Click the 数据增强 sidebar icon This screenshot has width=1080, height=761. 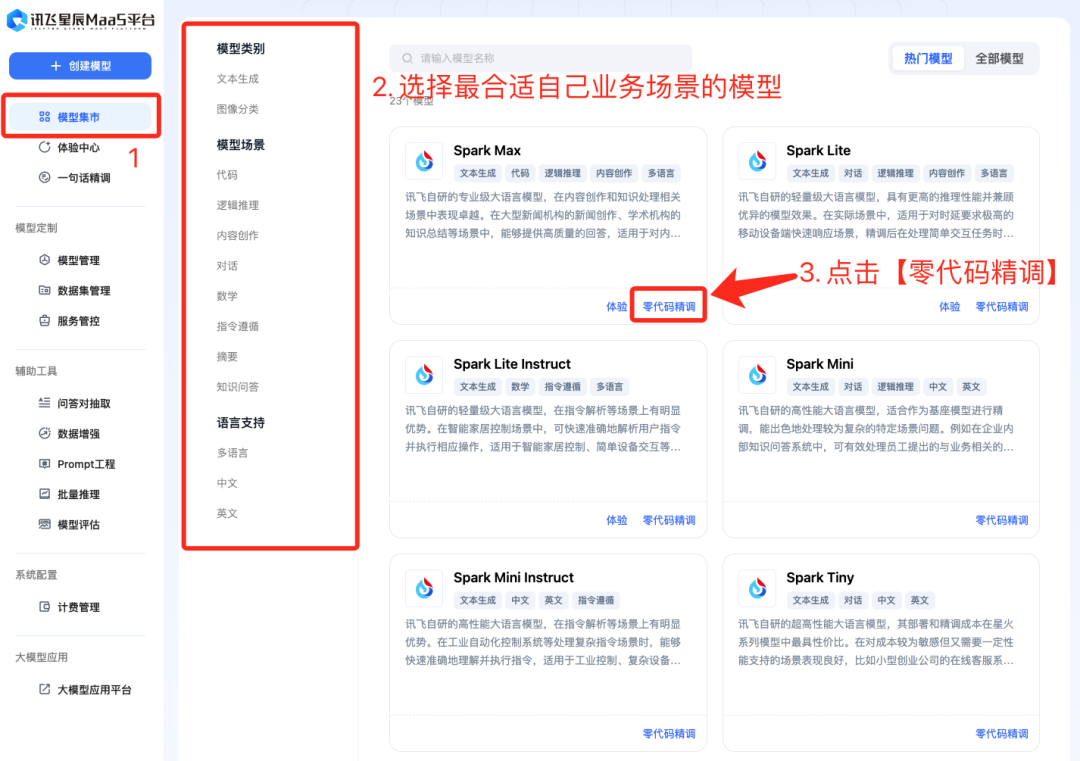click(x=45, y=433)
